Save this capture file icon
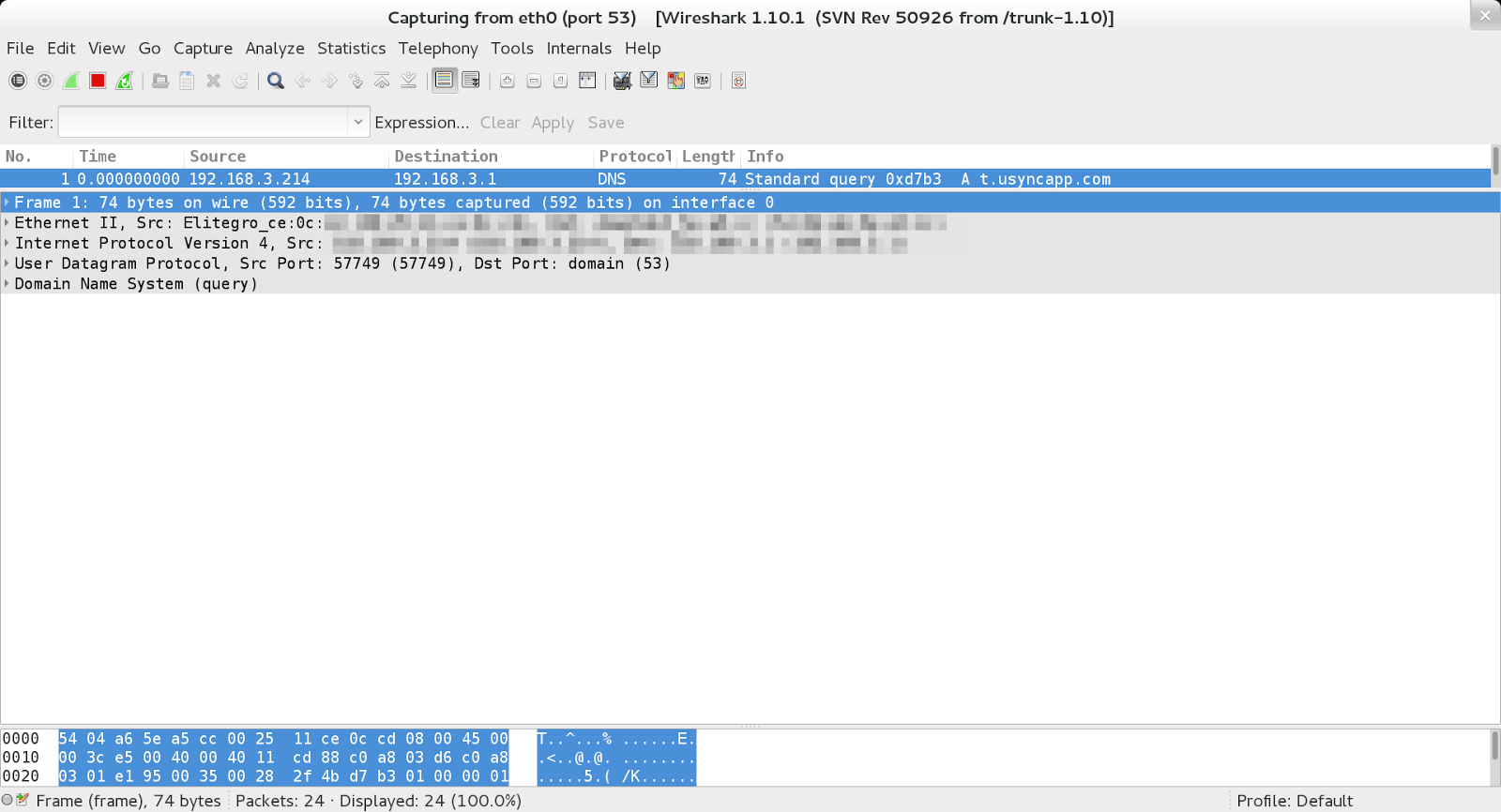 [187, 81]
